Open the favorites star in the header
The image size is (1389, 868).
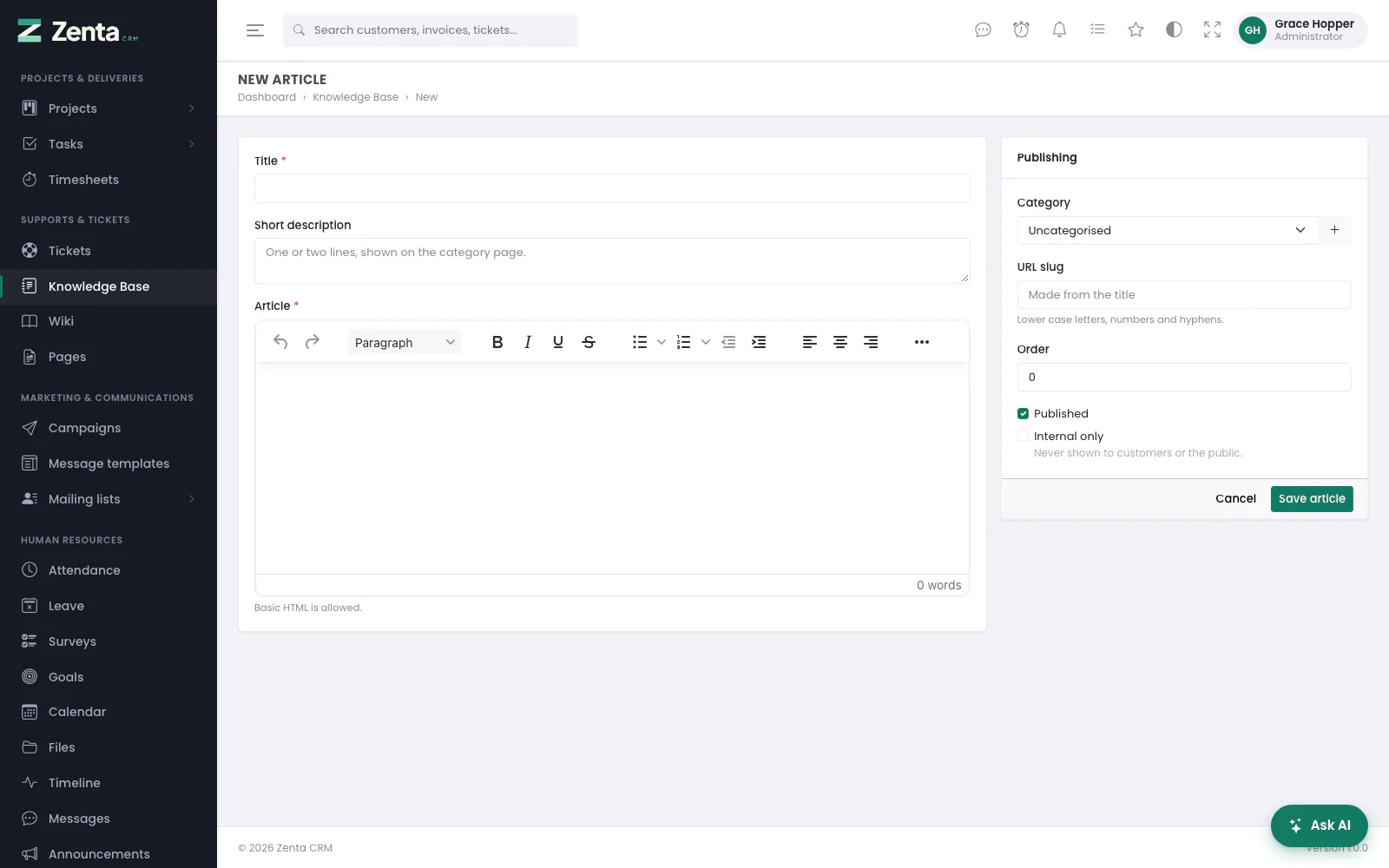click(x=1136, y=30)
